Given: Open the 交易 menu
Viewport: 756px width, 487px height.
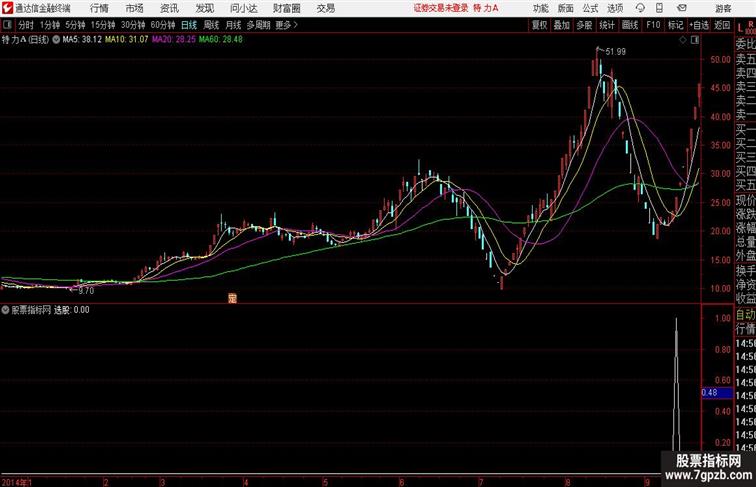Looking at the screenshot, I should [x=325, y=8].
